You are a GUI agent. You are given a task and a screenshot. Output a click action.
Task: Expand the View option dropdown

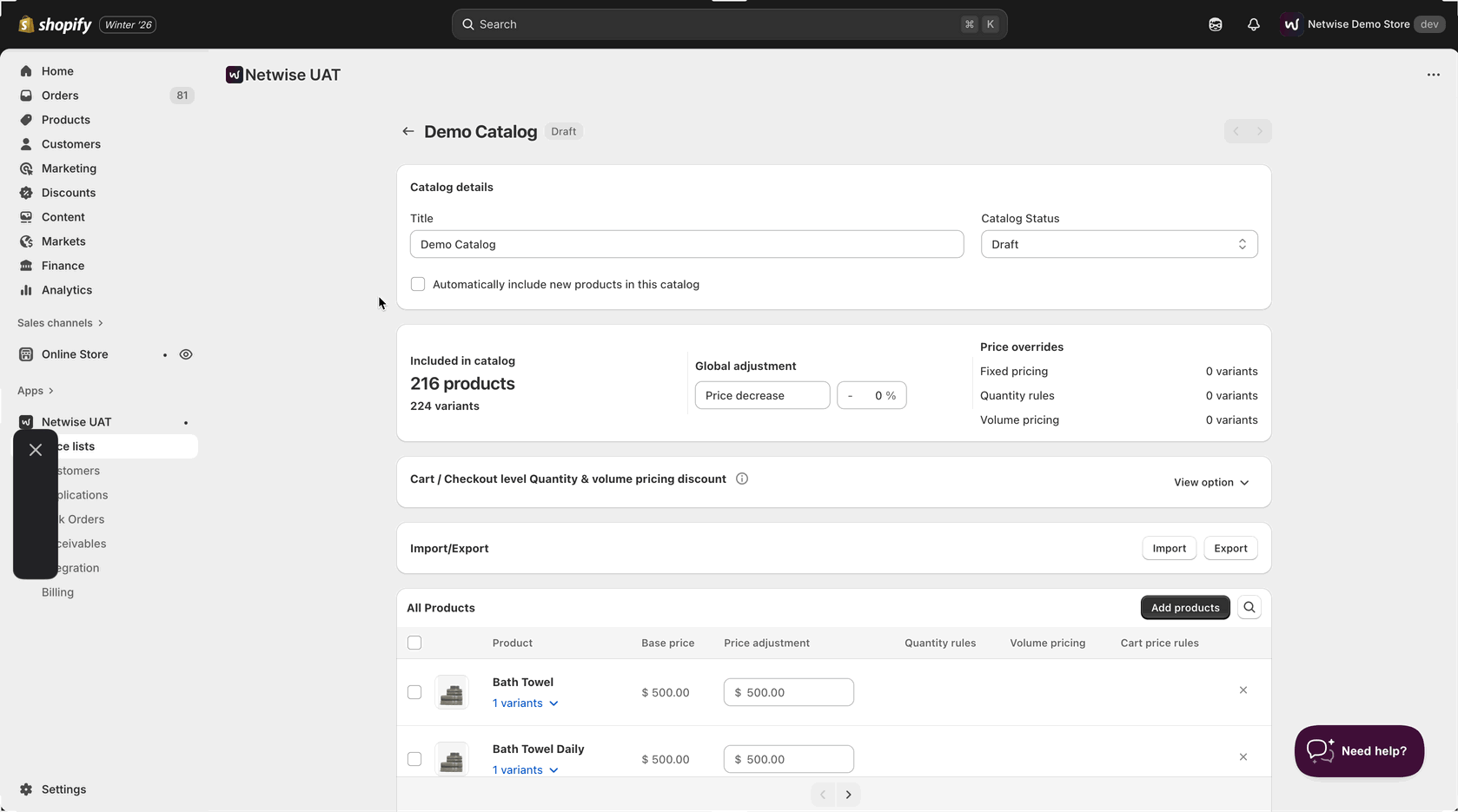tap(1210, 483)
